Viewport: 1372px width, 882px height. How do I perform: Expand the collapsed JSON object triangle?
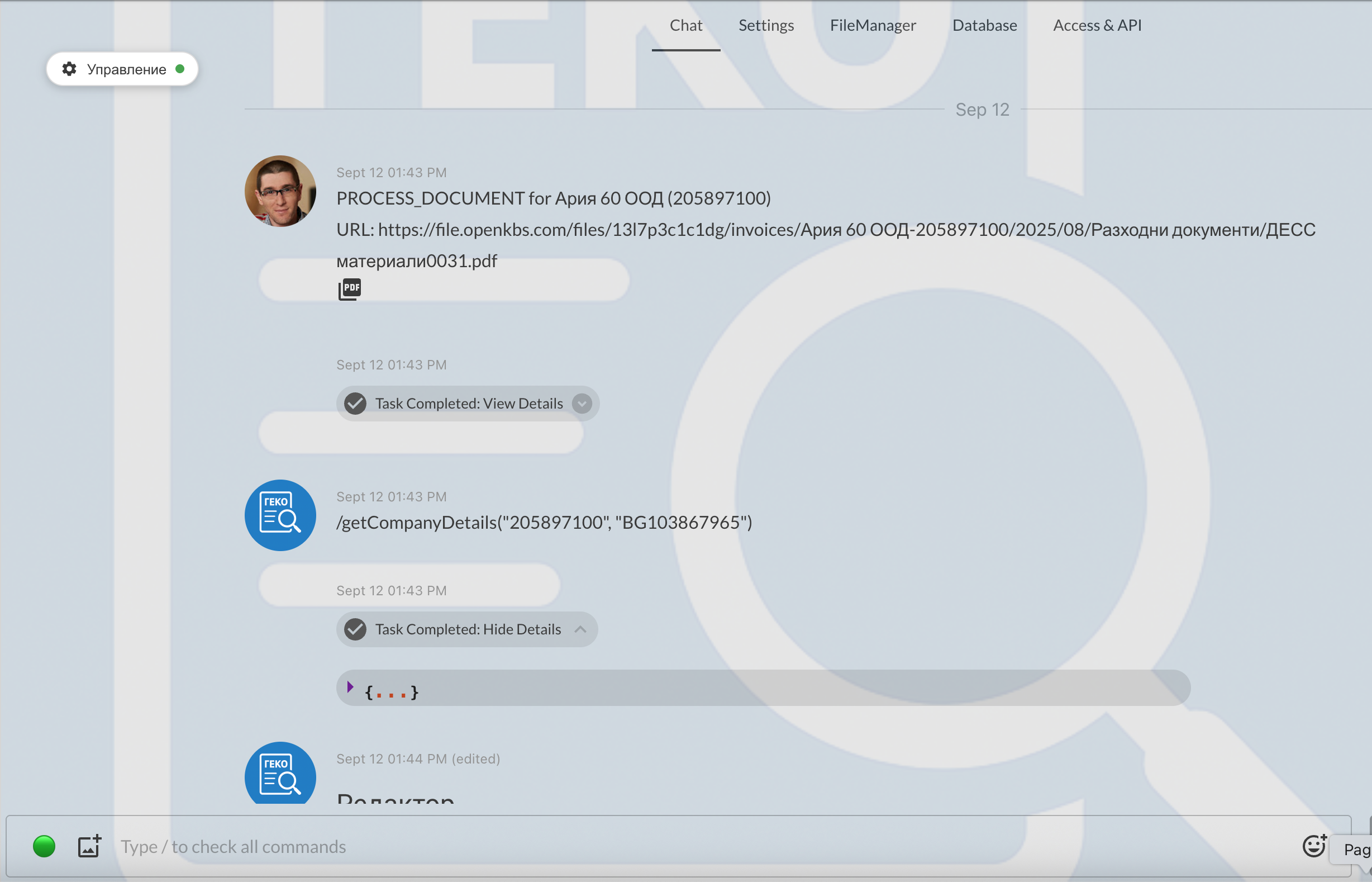[x=350, y=687]
